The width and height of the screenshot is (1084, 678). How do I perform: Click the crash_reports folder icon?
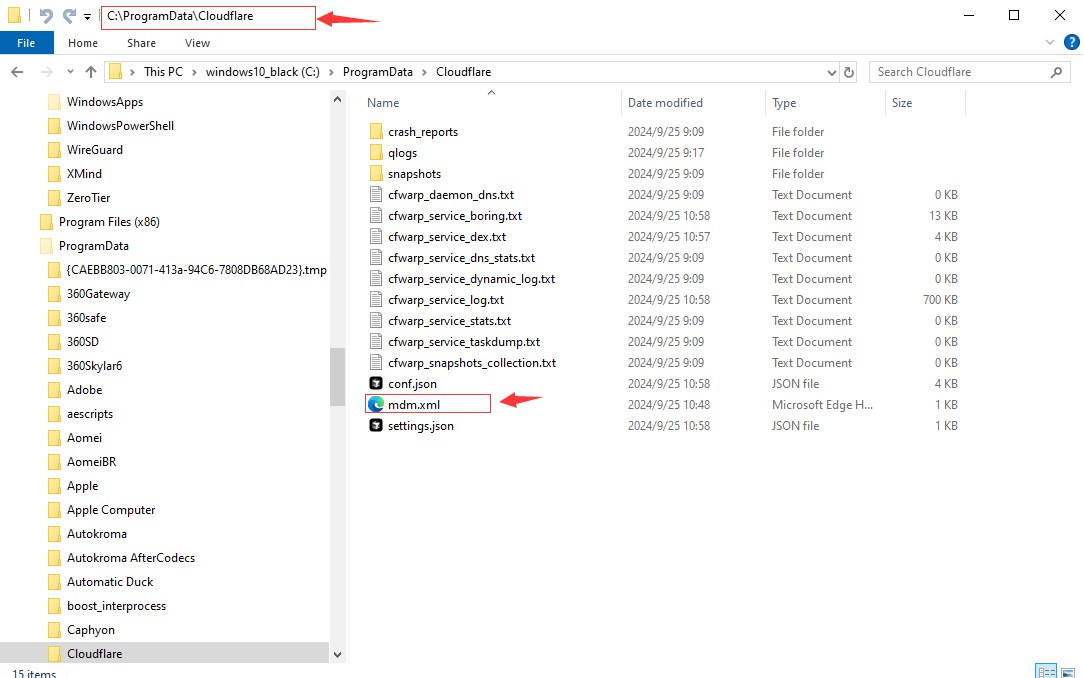coord(376,132)
